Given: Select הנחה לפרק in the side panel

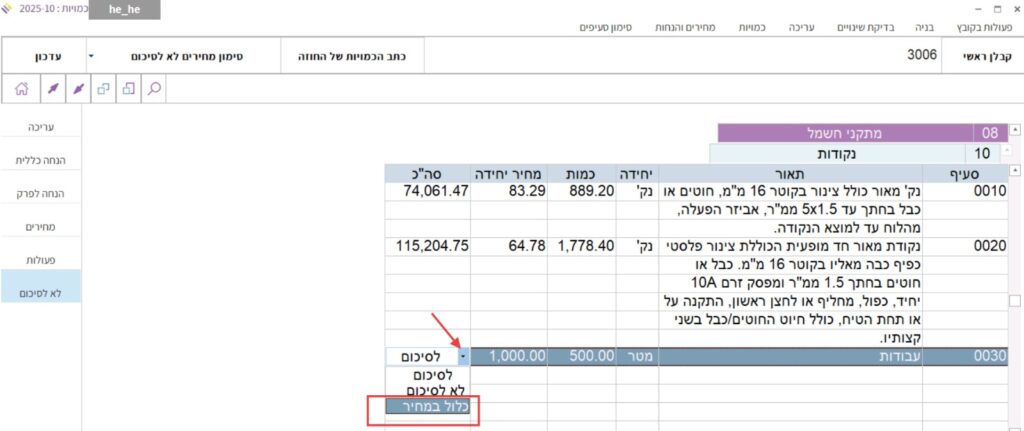Looking at the screenshot, I should point(41,194).
